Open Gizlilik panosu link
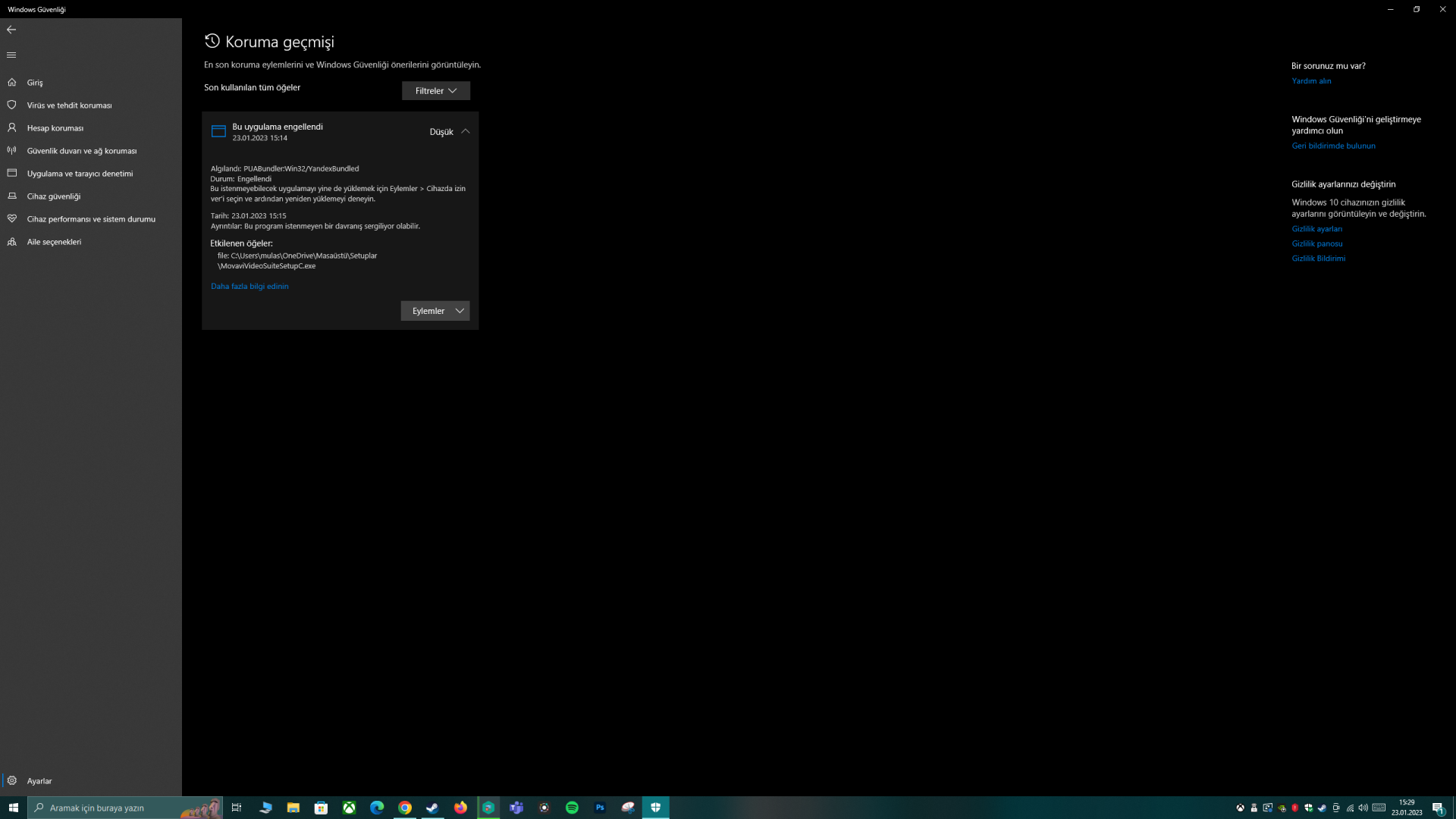The image size is (1456, 819). pyautogui.click(x=1316, y=244)
